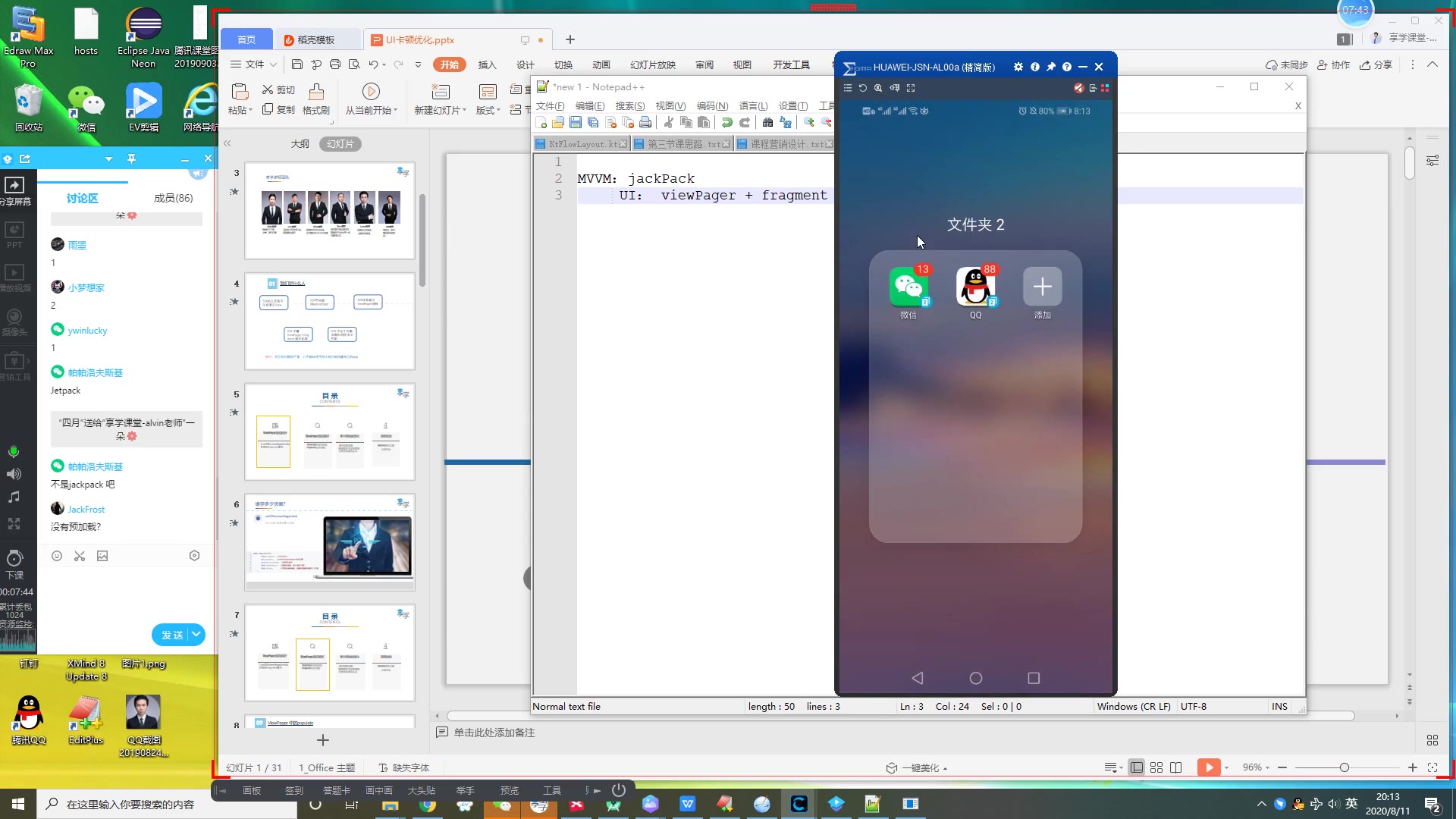
Task: Click the rotate icon in mirror toolbar
Action: [862, 88]
